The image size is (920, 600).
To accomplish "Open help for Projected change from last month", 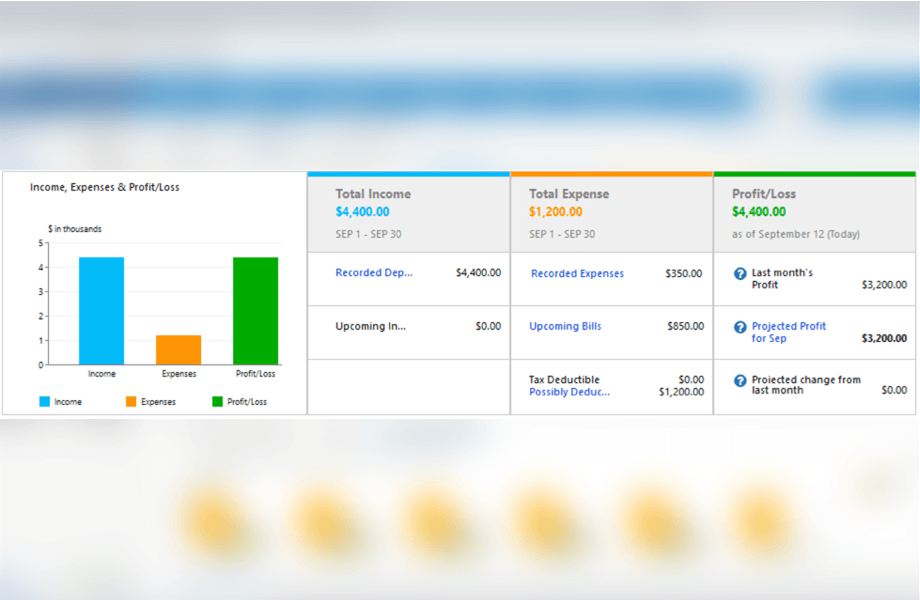I will [x=740, y=381].
